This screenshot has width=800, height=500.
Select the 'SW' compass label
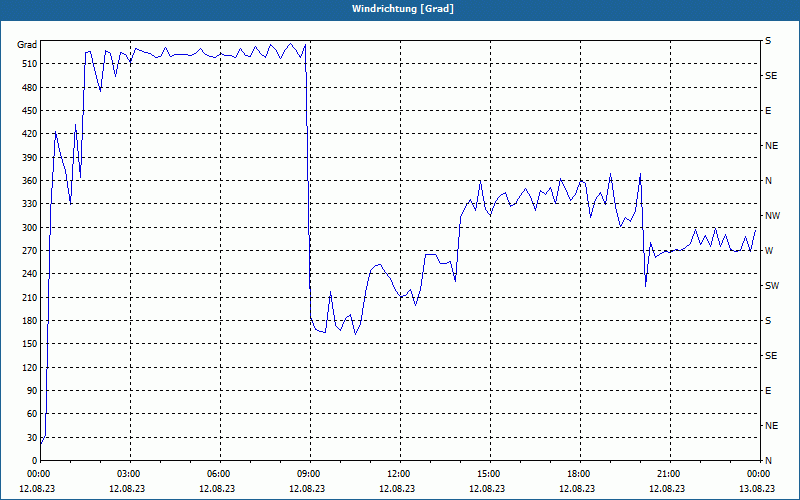[x=772, y=286]
